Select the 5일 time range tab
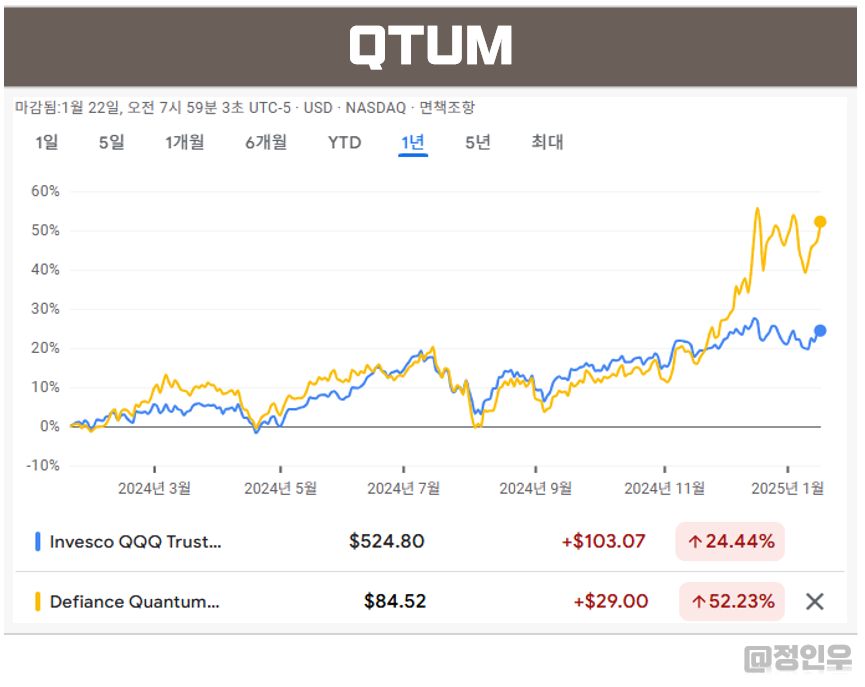The height and width of the screenshot is (687, 865). [x=111, y=142]
